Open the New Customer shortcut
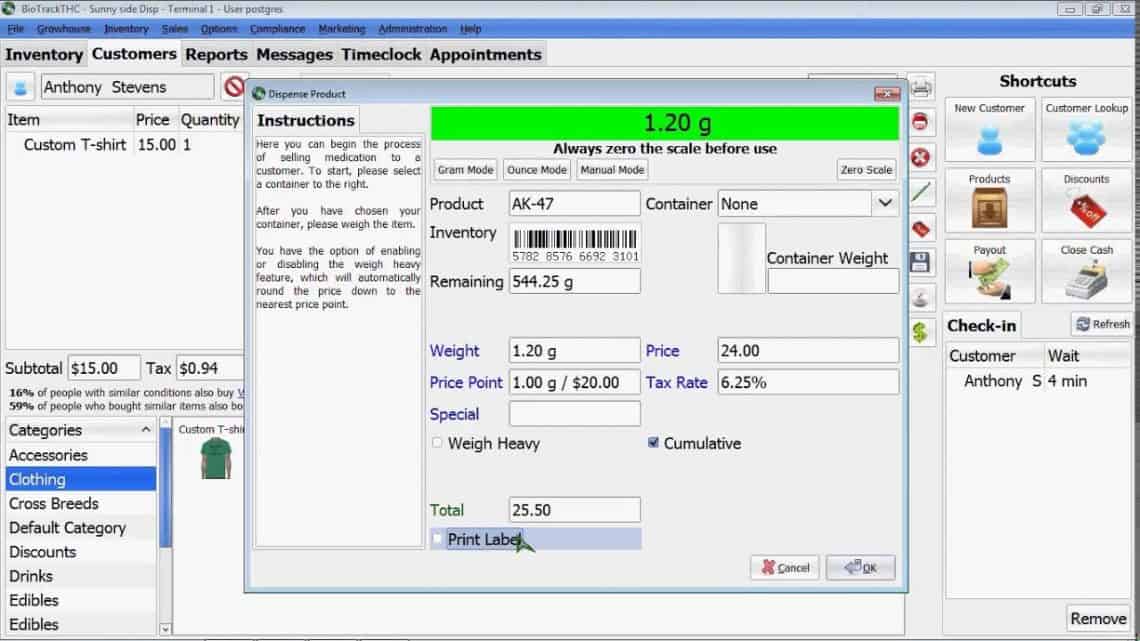Image resolution: width=1140 pixels, height=641 pixels. click(989, 128)
